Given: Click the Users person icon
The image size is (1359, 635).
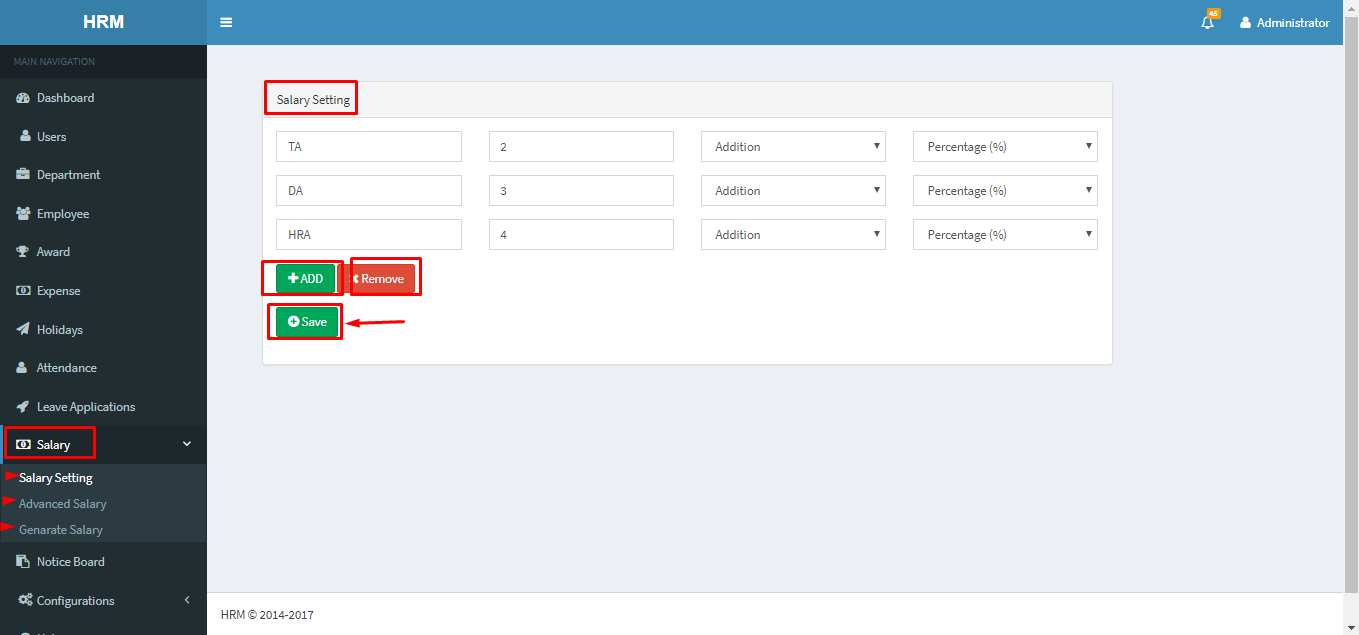Looking at the screenshot, I should 25,136.
